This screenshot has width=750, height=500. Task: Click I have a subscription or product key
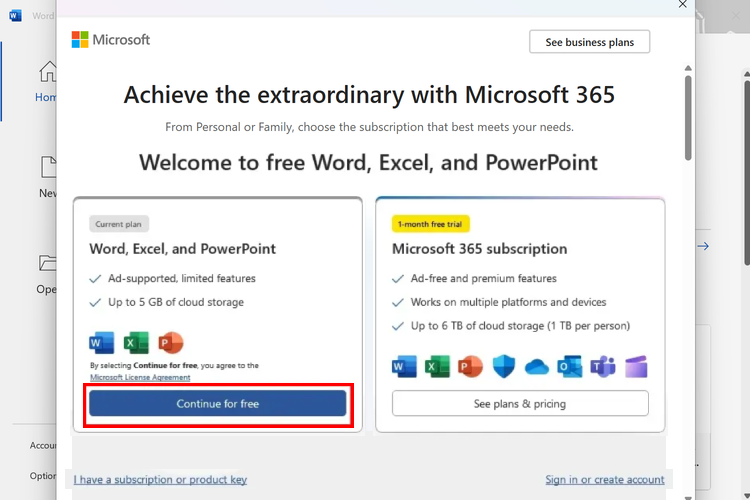[x=160, y=479]
